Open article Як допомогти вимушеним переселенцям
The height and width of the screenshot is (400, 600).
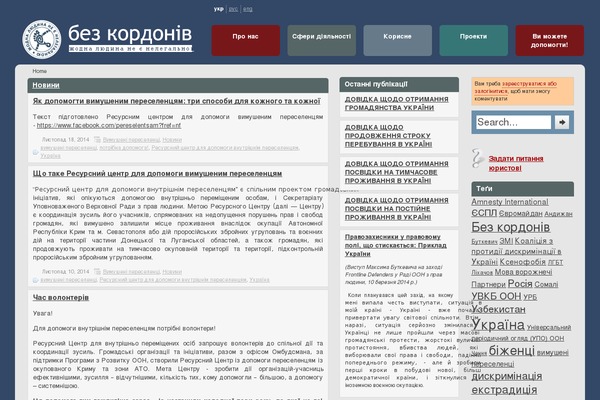176,101
